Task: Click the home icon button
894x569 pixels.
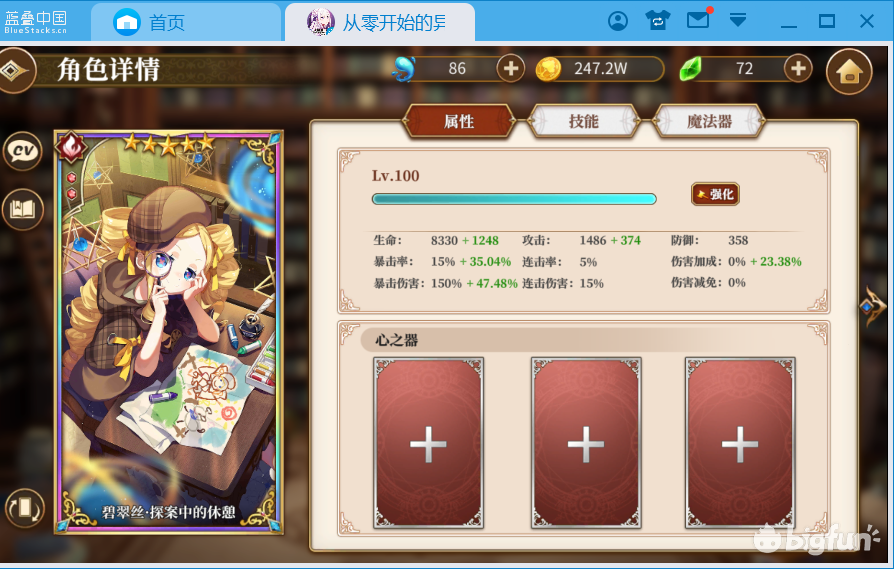Action: pos(849,72)
